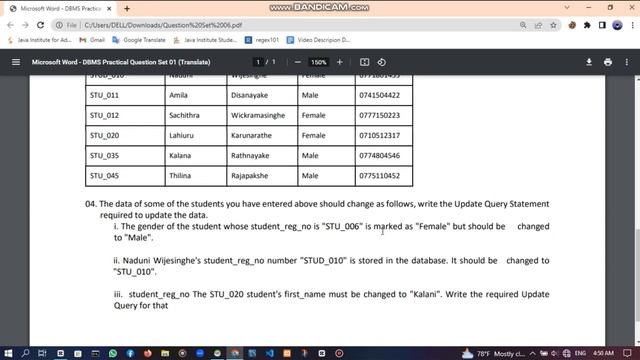Click the address bar URL
The width and height of the screenshot is (640, 360).
163,25
